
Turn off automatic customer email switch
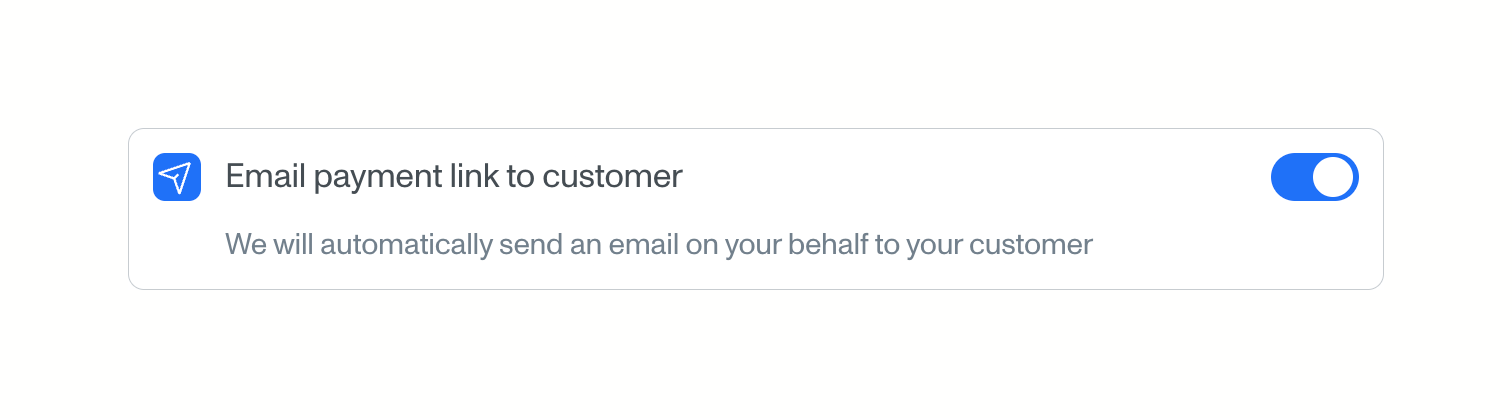(1314, 177)
